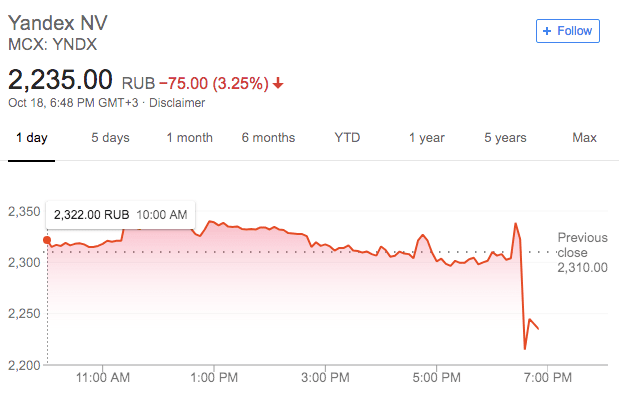Click the 2,235.00 price value
The width and height of the screenshot is (619, 403).
pyautogui.click(x=62, y=80)
